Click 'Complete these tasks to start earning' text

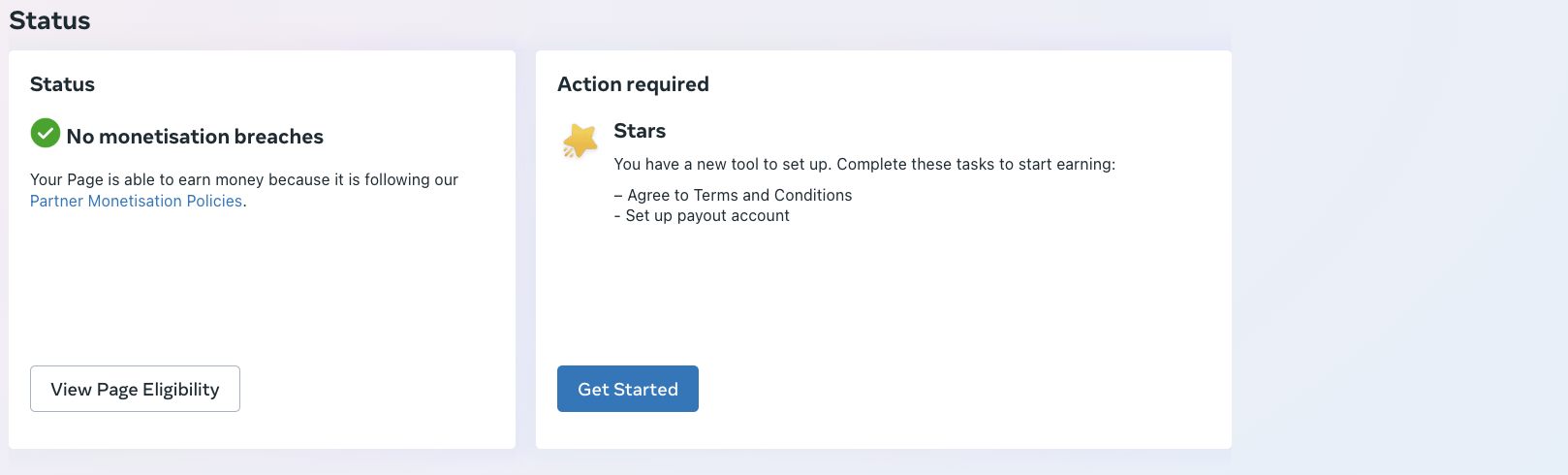pos(976,164)
